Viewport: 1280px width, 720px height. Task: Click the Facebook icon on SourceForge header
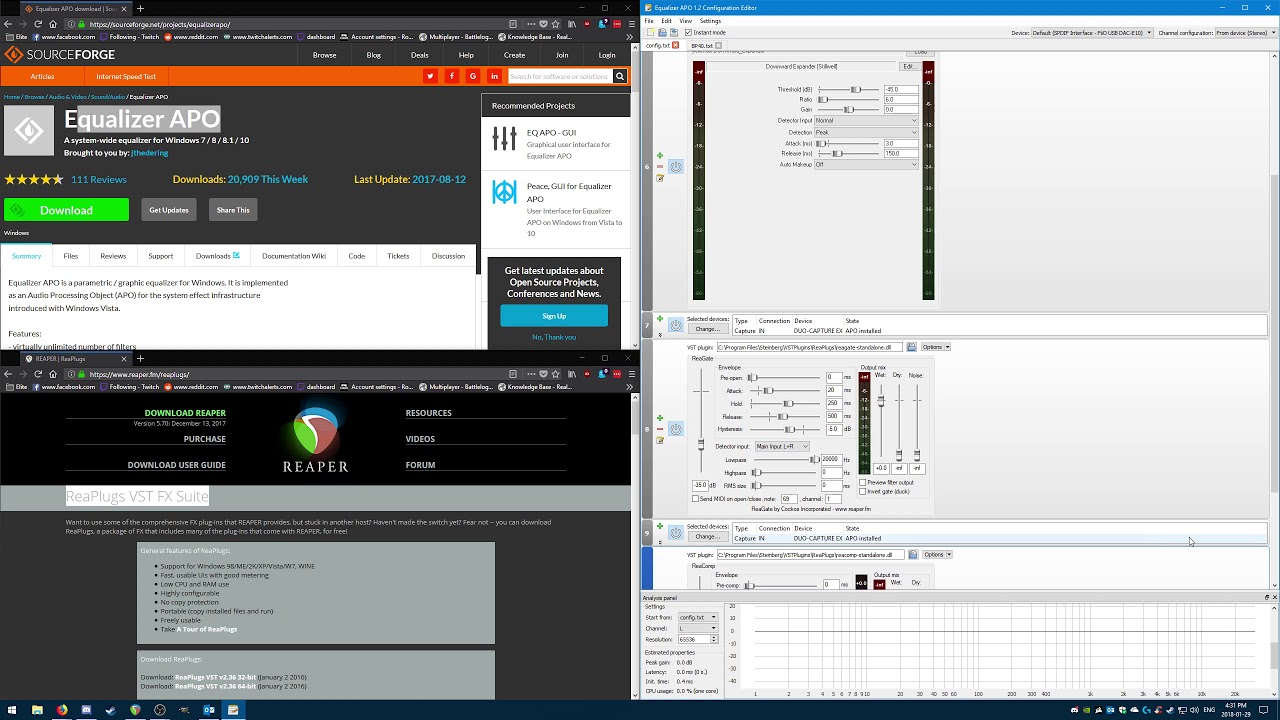point(452,76)
